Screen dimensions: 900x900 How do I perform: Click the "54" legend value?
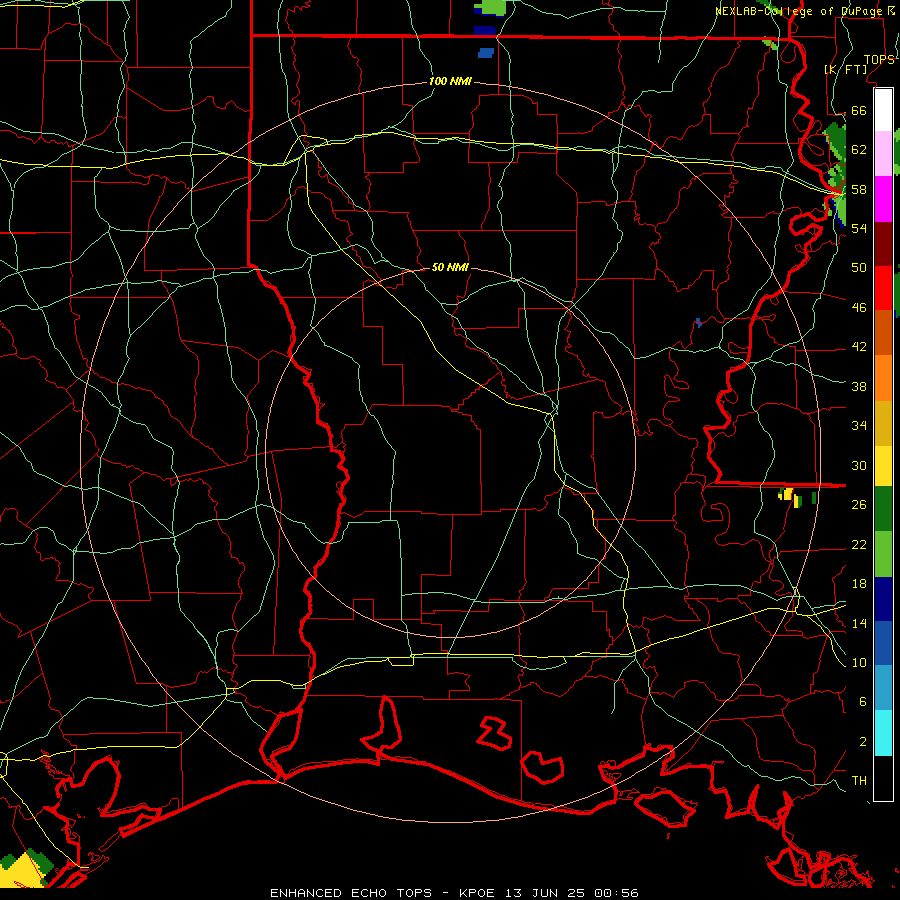tap(859, 228)
